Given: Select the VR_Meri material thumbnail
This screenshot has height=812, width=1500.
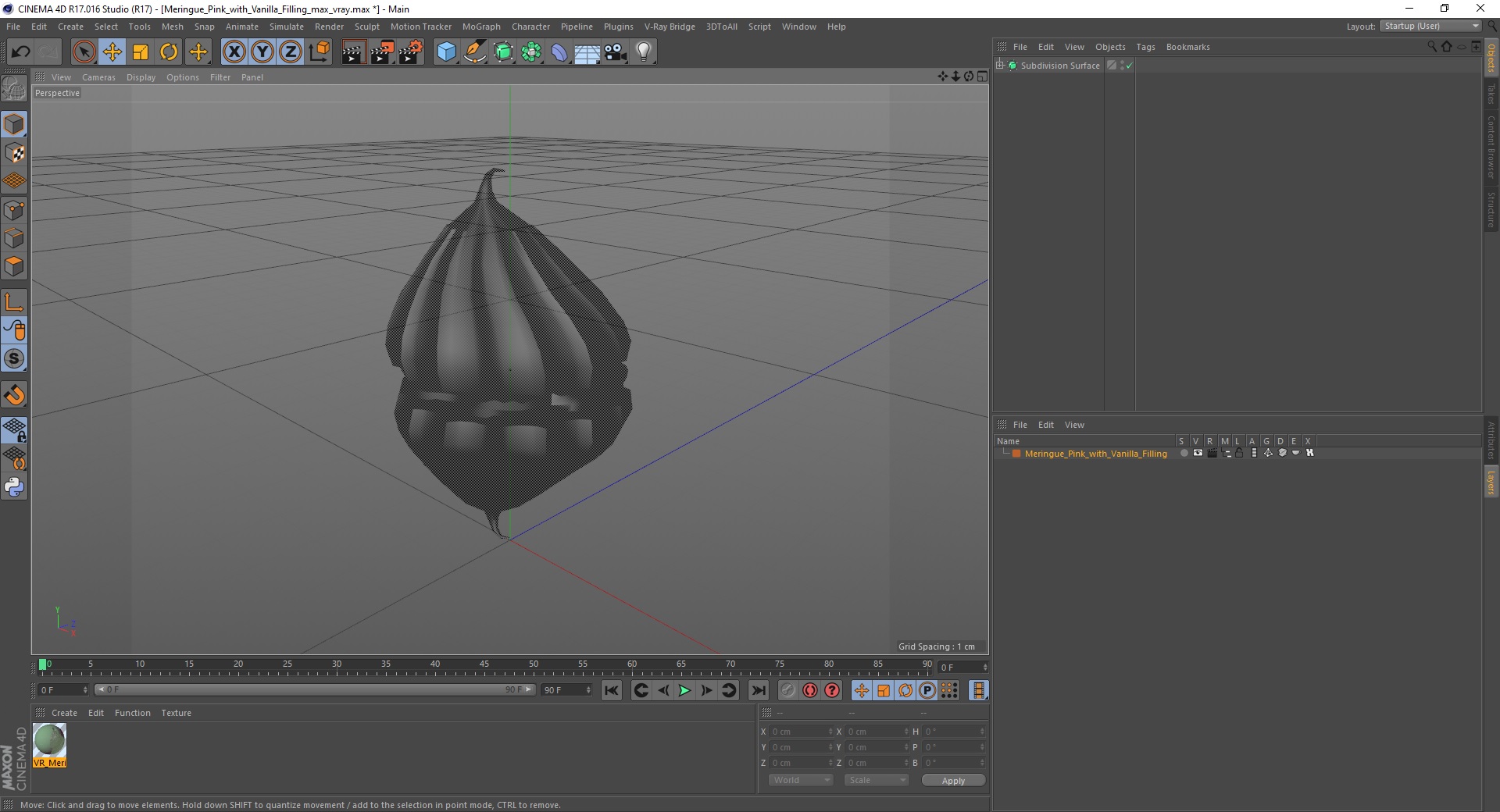Looking at the screenshot, I should 50,745.
